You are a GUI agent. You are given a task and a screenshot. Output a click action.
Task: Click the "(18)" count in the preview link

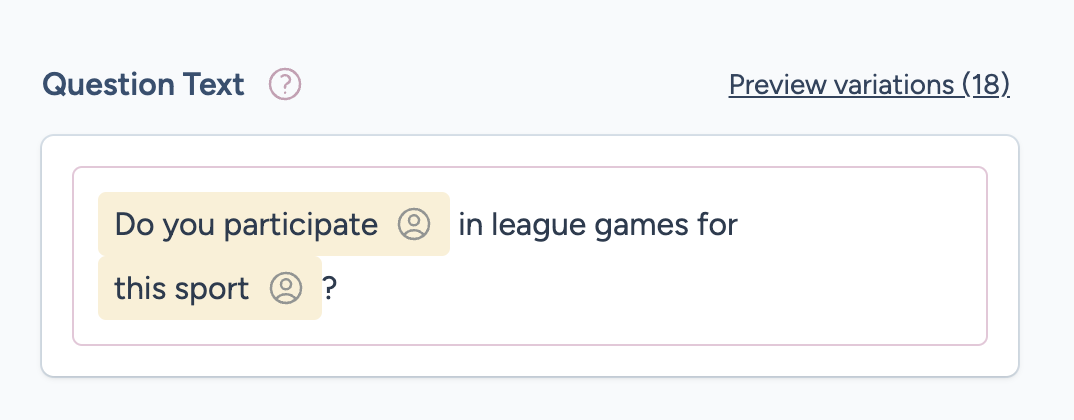click(986, 85)
